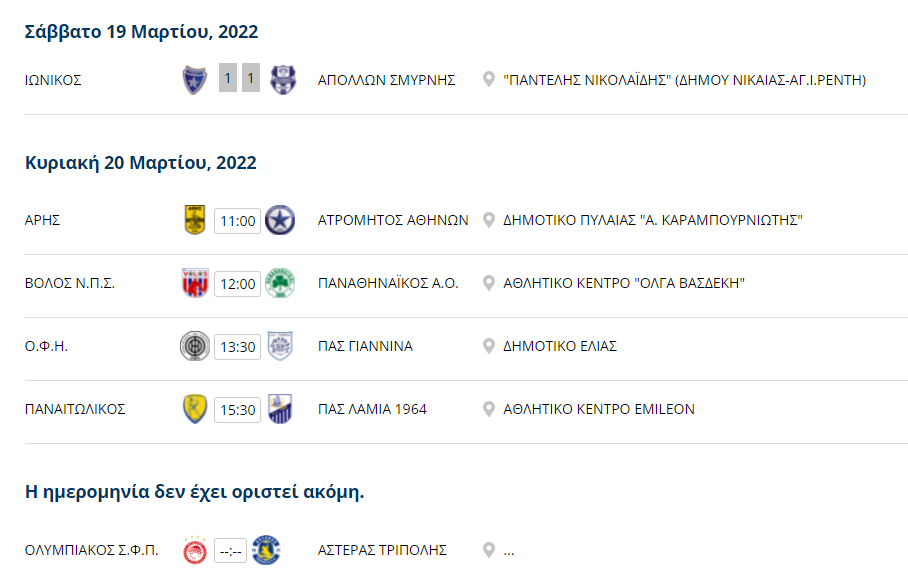Viewport: 908px width, 571px height.
Task: Click the Panetolikos yellow shield crest
Action: pos(195,409)
